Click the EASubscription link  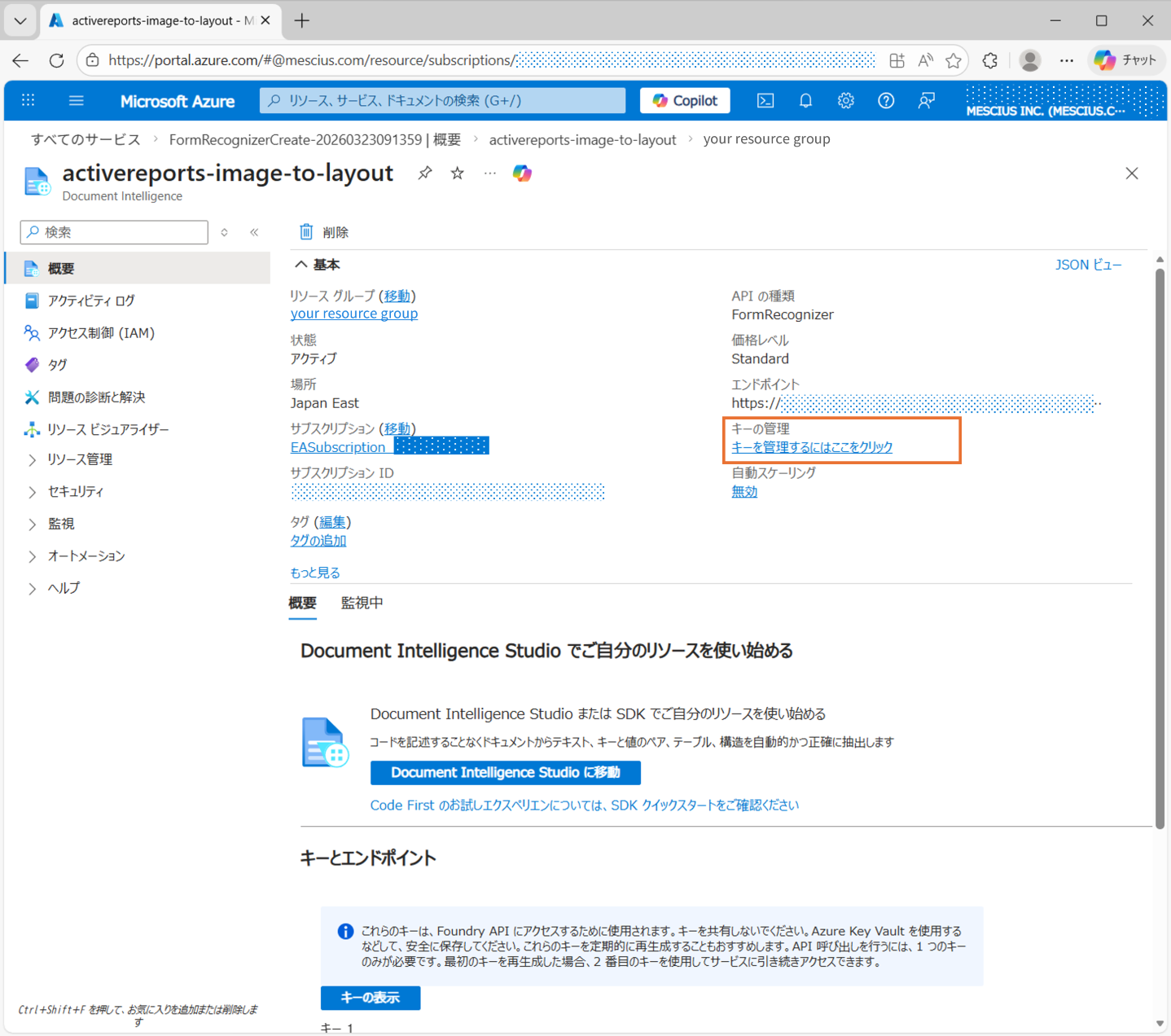(x=338, y=447)
